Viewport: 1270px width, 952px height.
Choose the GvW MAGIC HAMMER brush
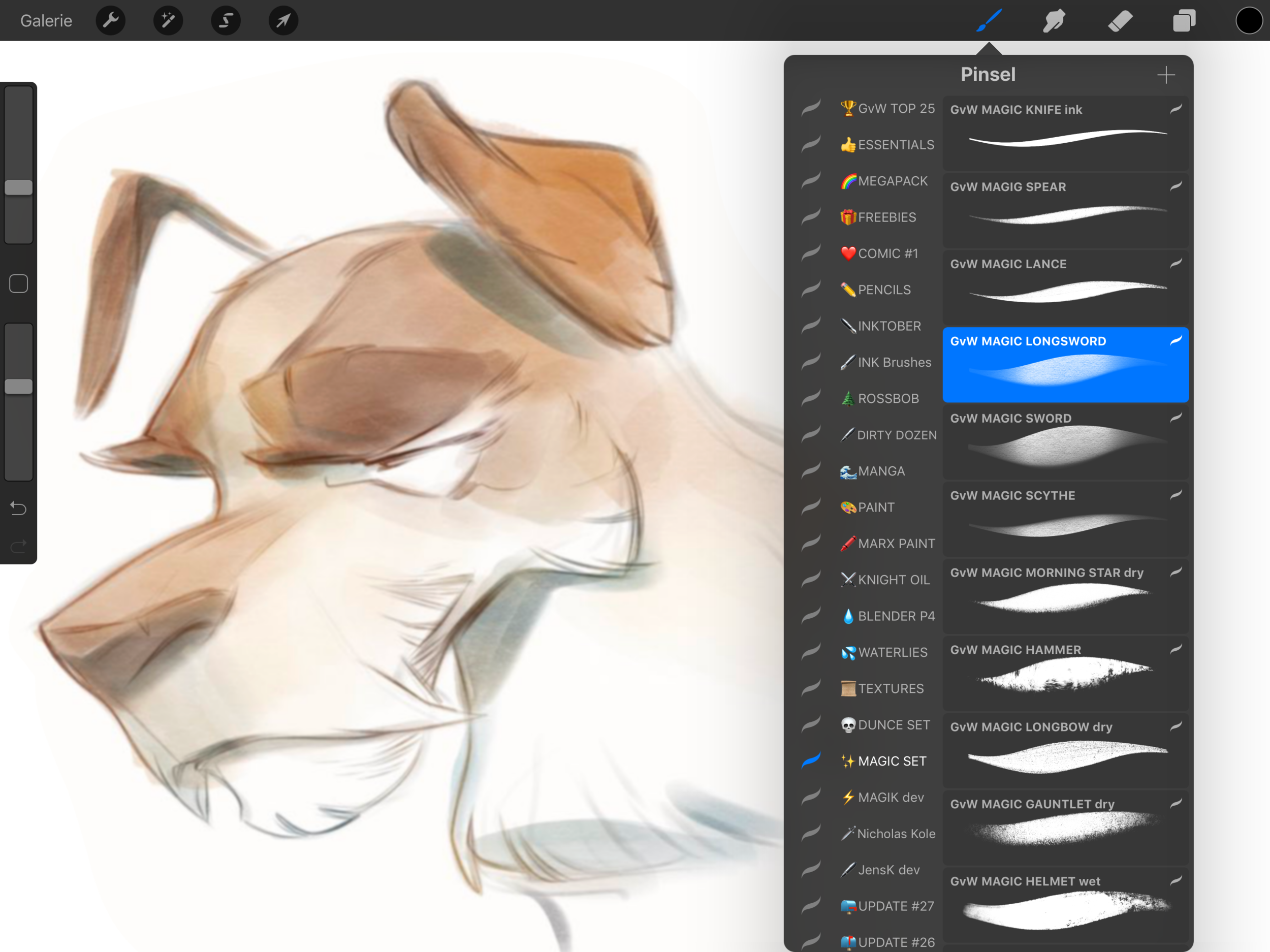click(x=1065, y=674)
